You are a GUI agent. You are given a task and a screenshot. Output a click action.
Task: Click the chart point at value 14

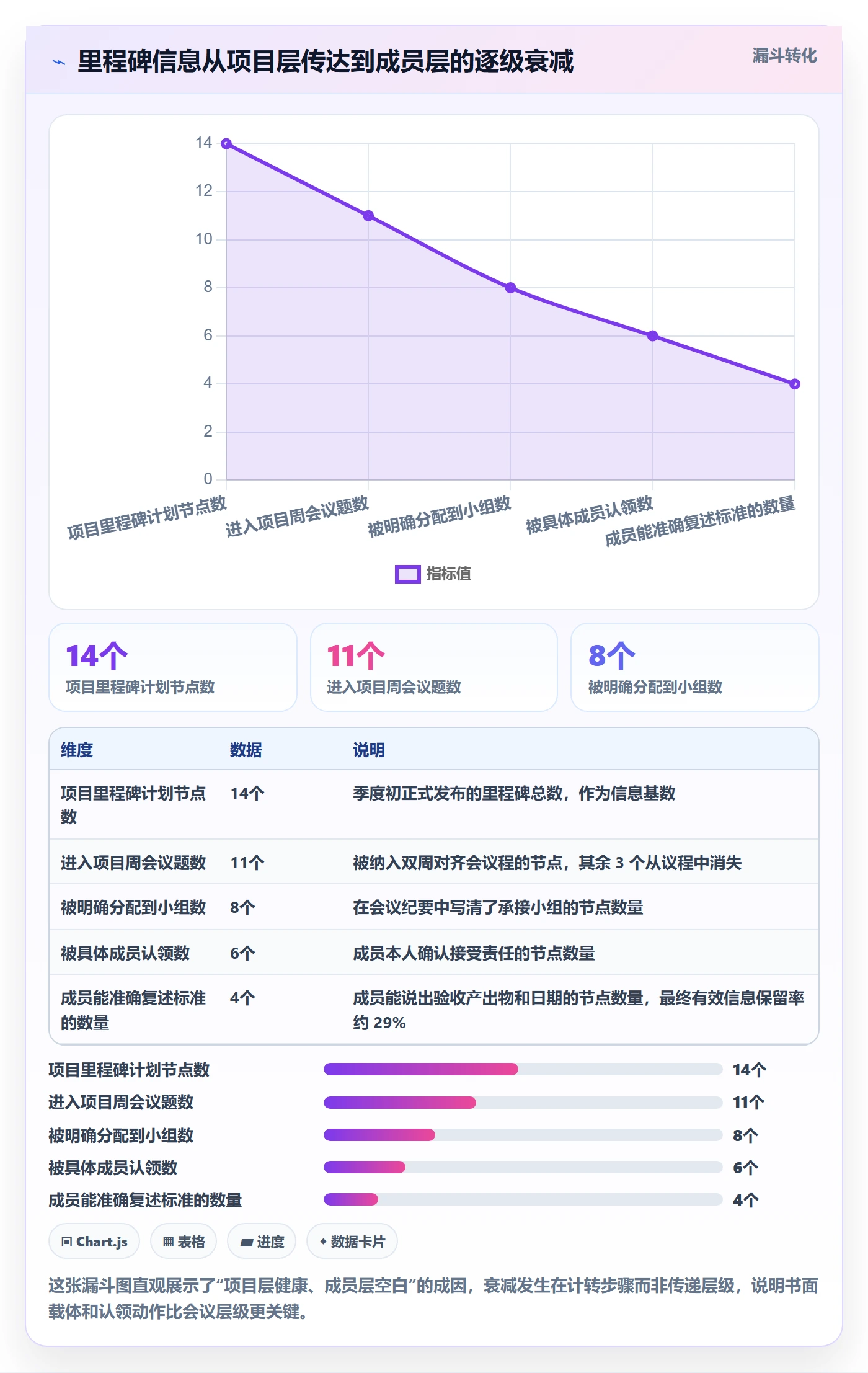tap(226, 144)
